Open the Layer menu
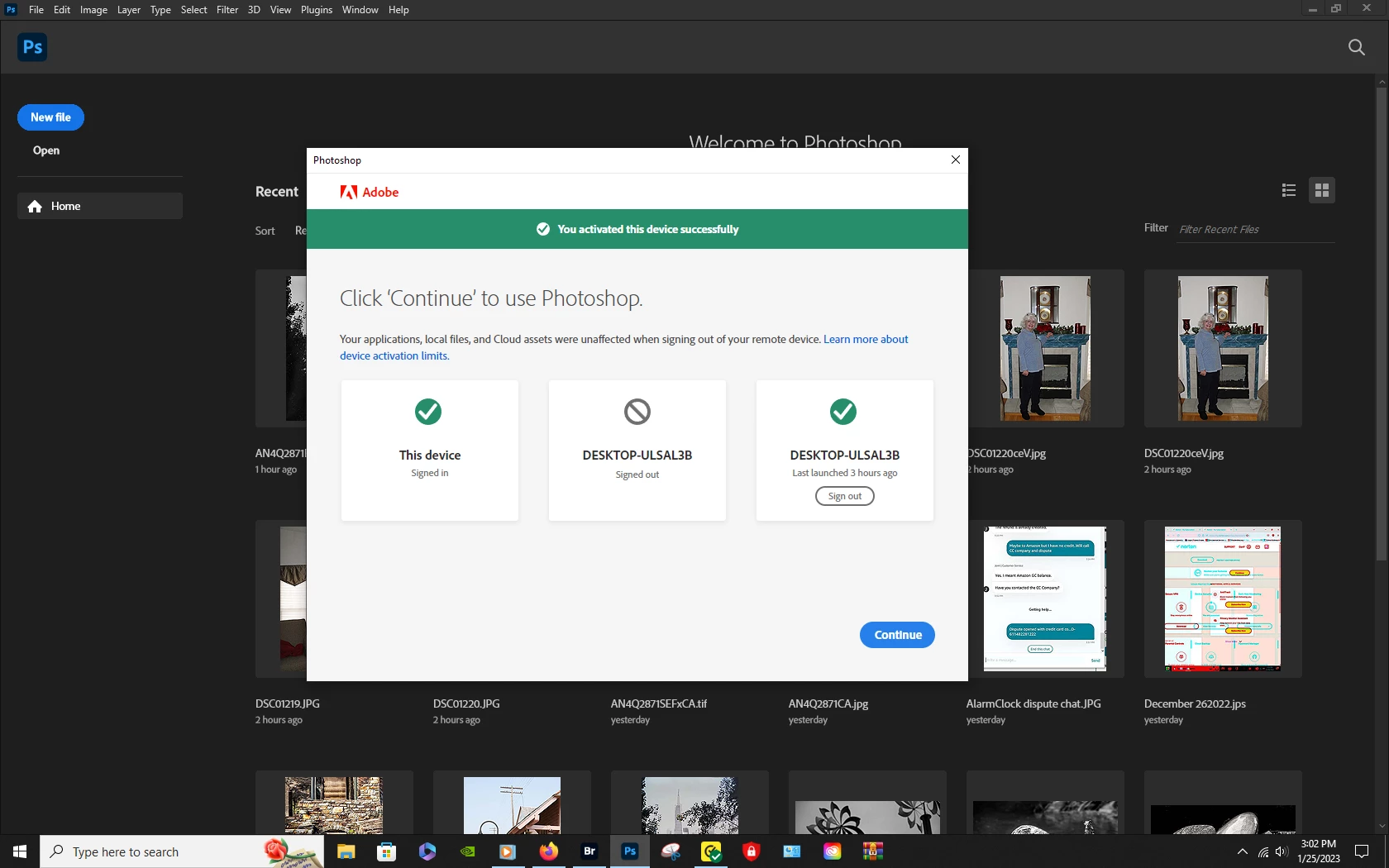 point(128,10)
